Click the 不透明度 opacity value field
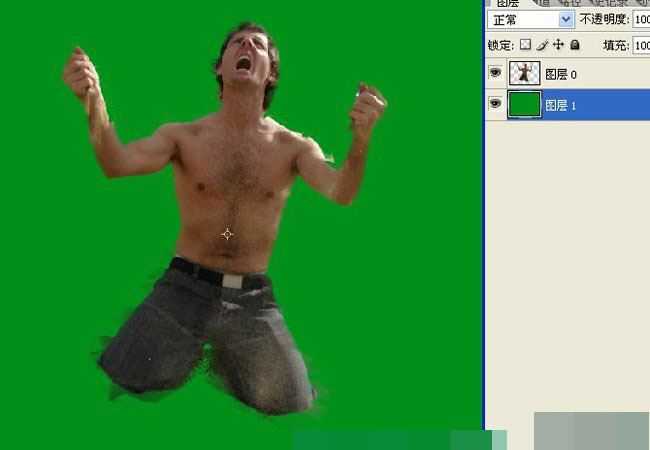Image resolution: width=650 pixels, height=450 pixels. (640, 19)
